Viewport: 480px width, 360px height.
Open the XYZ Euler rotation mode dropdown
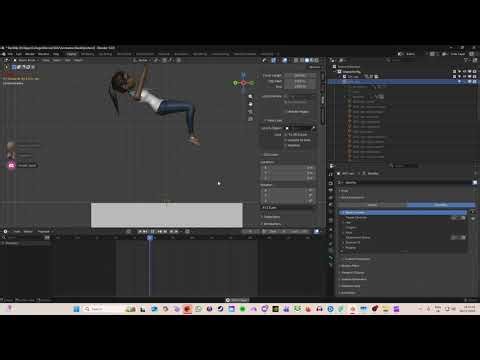(288, 207)
